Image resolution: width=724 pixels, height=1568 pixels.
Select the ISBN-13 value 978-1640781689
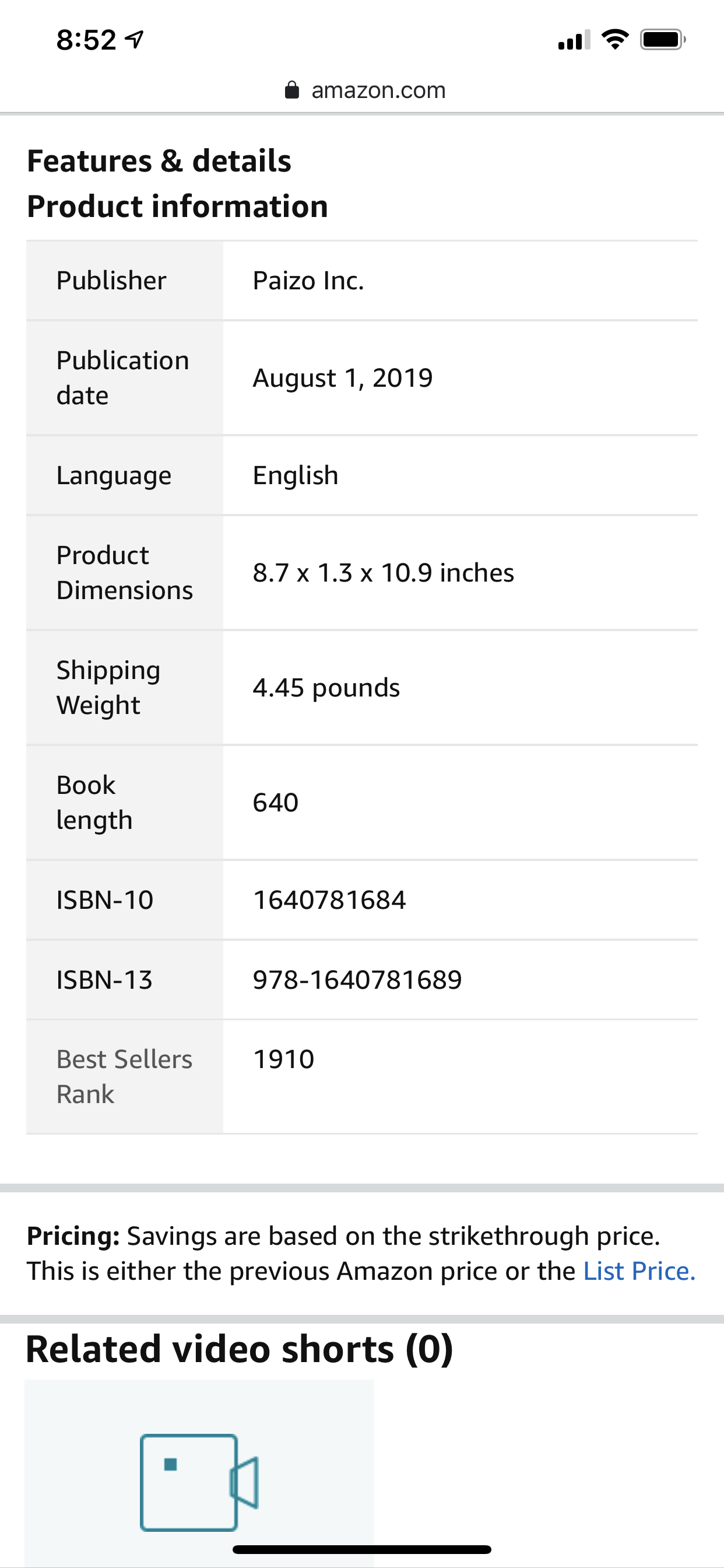click(x=357, y=979)
